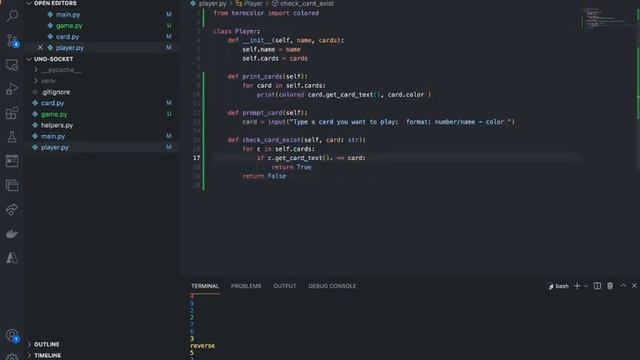Open the Azure view icon
The image size is (640, 360).
coord(12,258)
